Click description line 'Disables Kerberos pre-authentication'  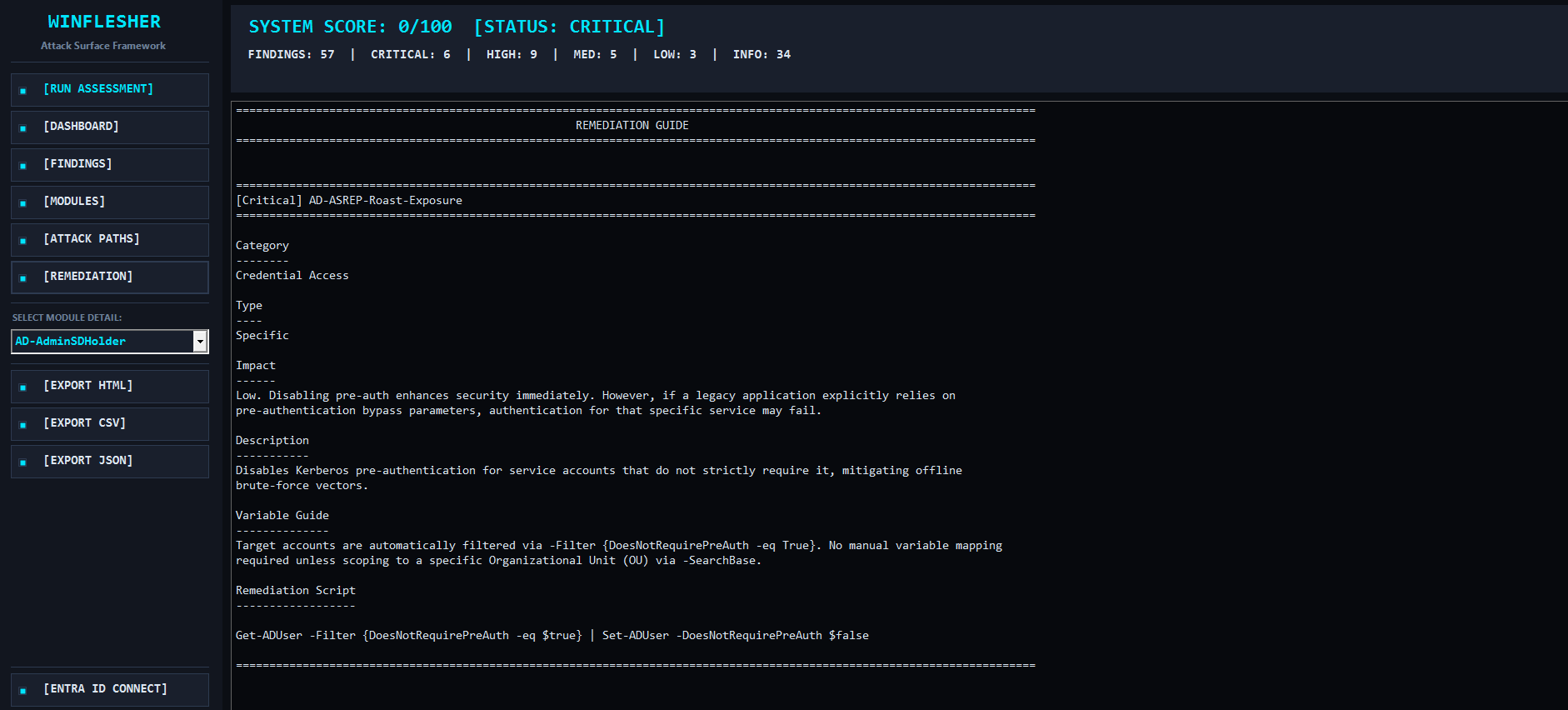click(599, 470)
